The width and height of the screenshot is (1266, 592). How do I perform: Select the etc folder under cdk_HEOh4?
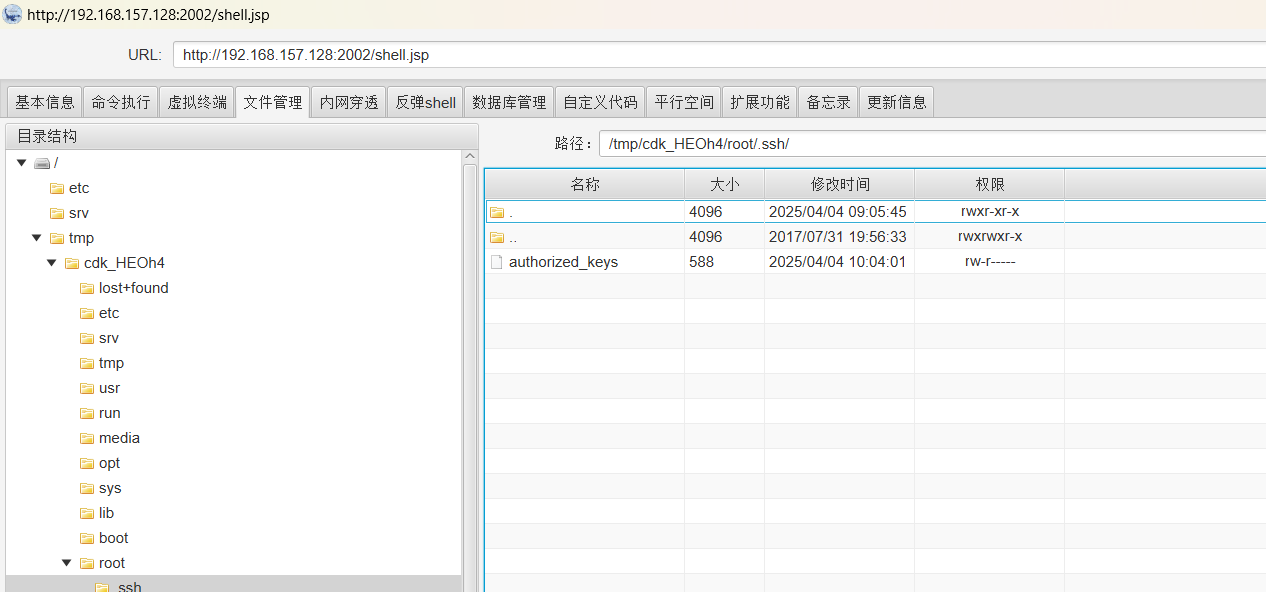pyautogui.click(x=109, y=313)
